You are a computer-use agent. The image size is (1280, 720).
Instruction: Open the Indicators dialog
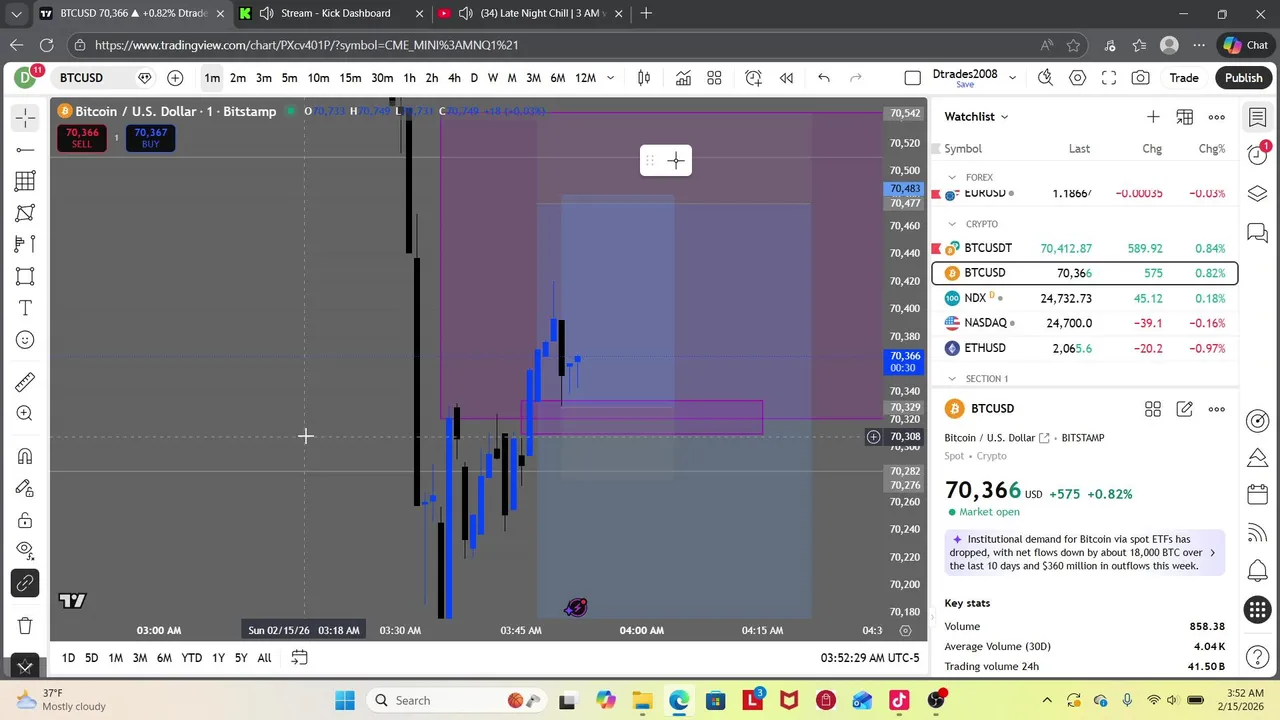[x=683, y=78]
